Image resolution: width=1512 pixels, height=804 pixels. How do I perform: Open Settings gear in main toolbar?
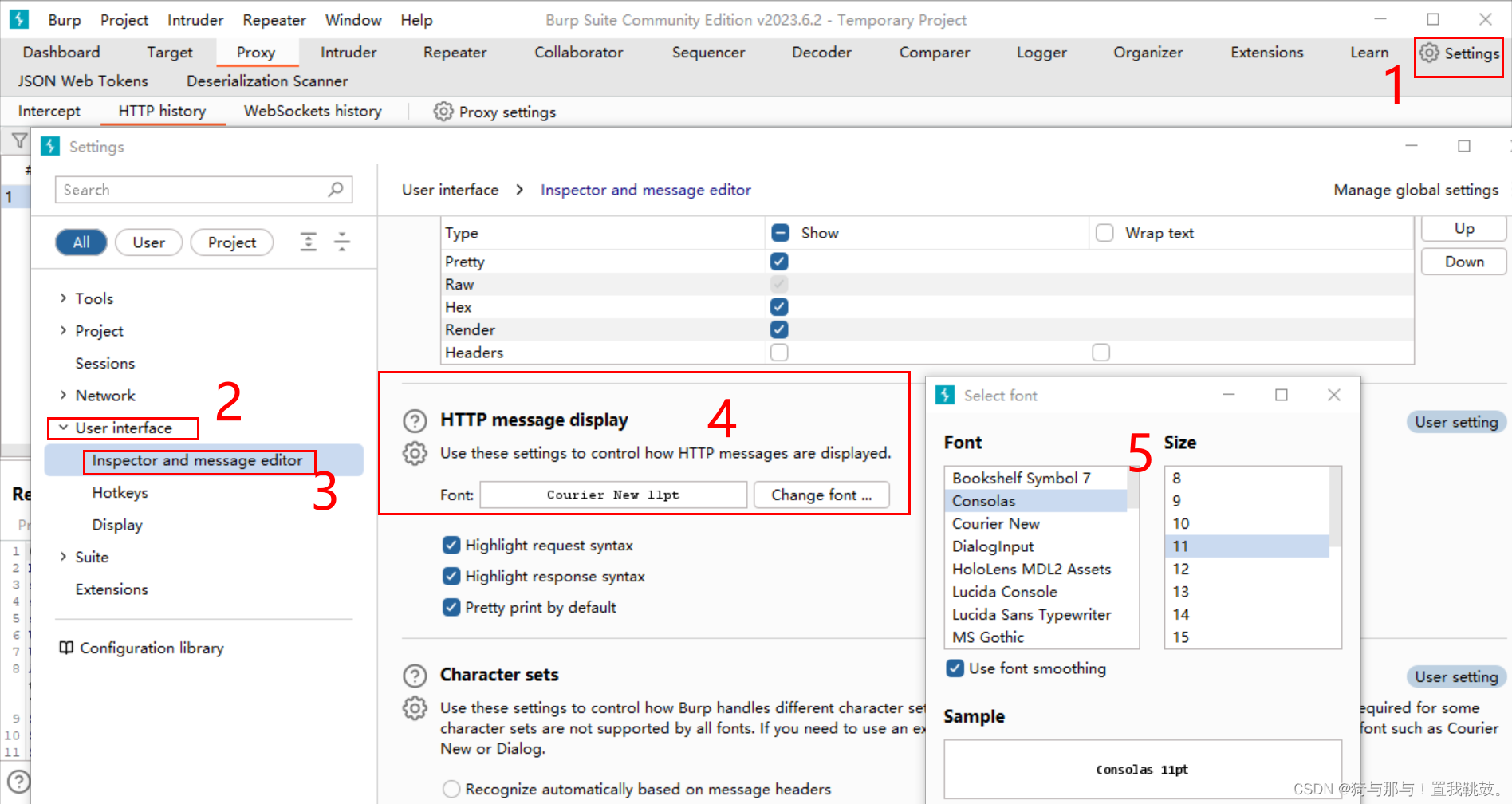click(1459, 53)
